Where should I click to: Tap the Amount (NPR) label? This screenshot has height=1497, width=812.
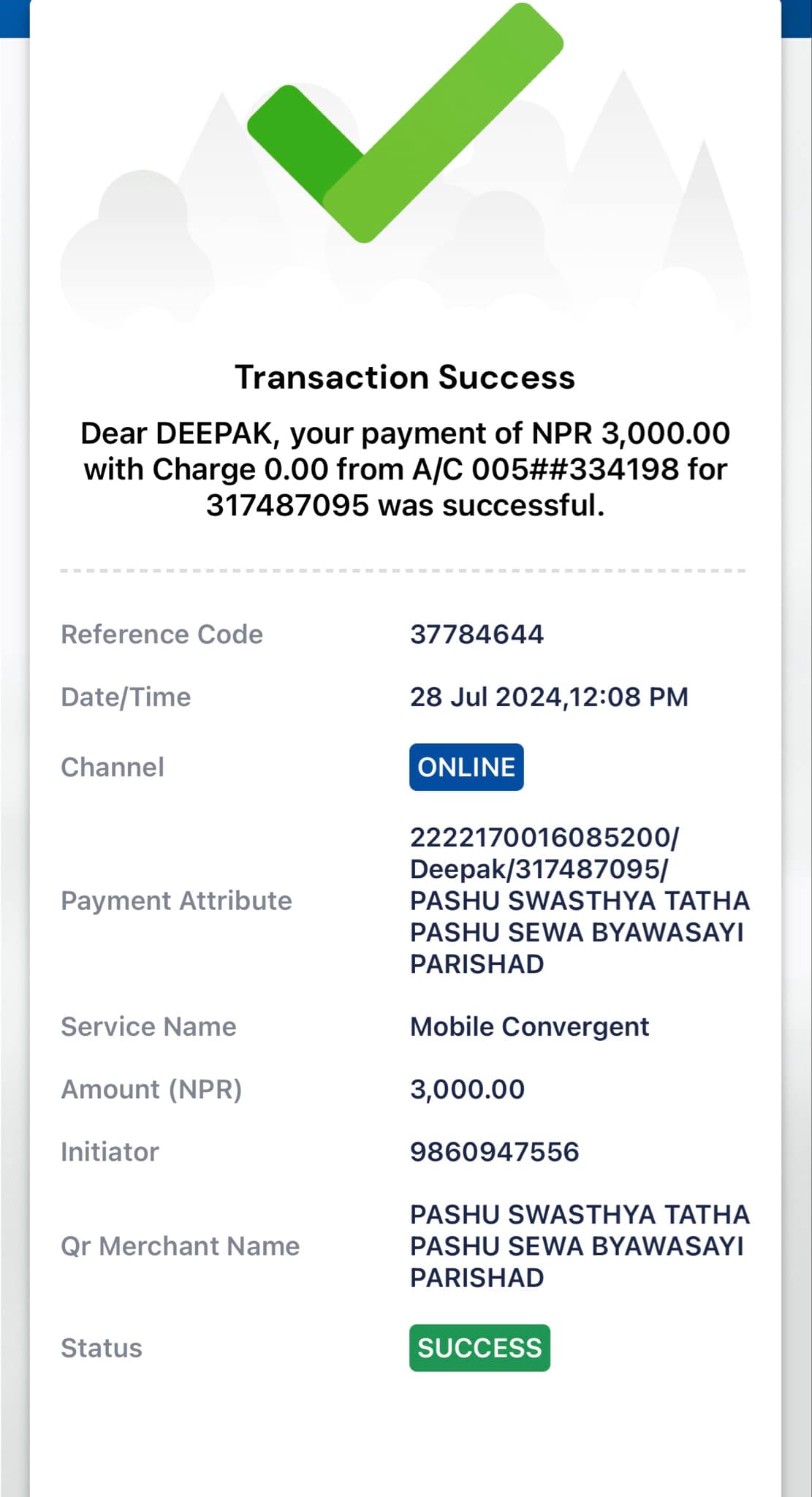(151, 1089)
